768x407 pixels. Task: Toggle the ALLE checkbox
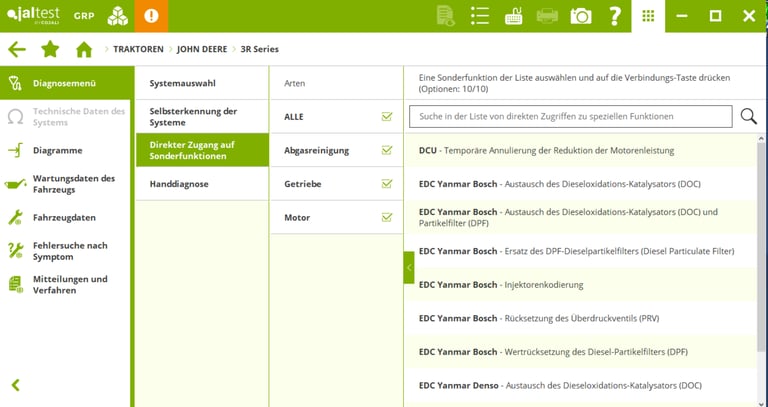point(386,117)
